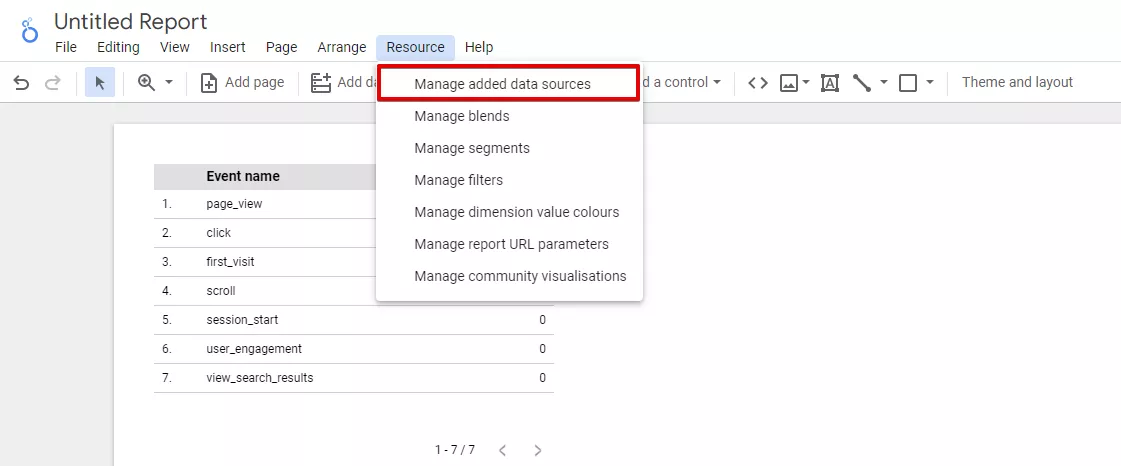Click the Looker Studio logo icon

(x=29, y=31)
